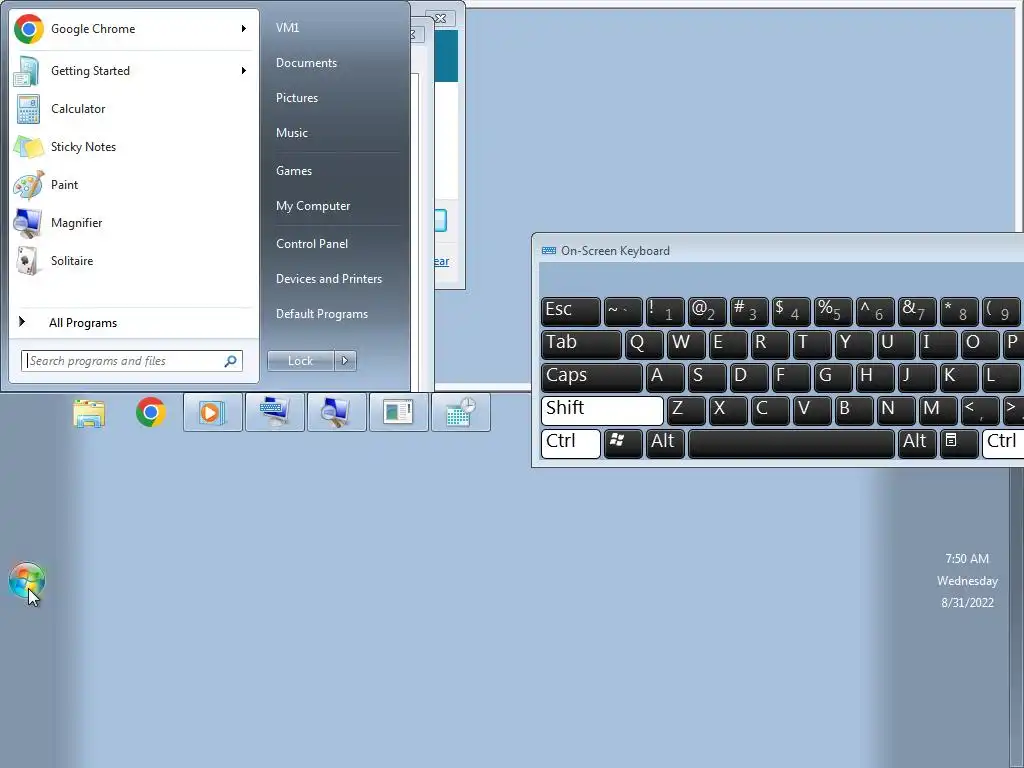Screen dimensions: 1024x768
Task: Tap the K key
Action: click(x=959, y=377)
